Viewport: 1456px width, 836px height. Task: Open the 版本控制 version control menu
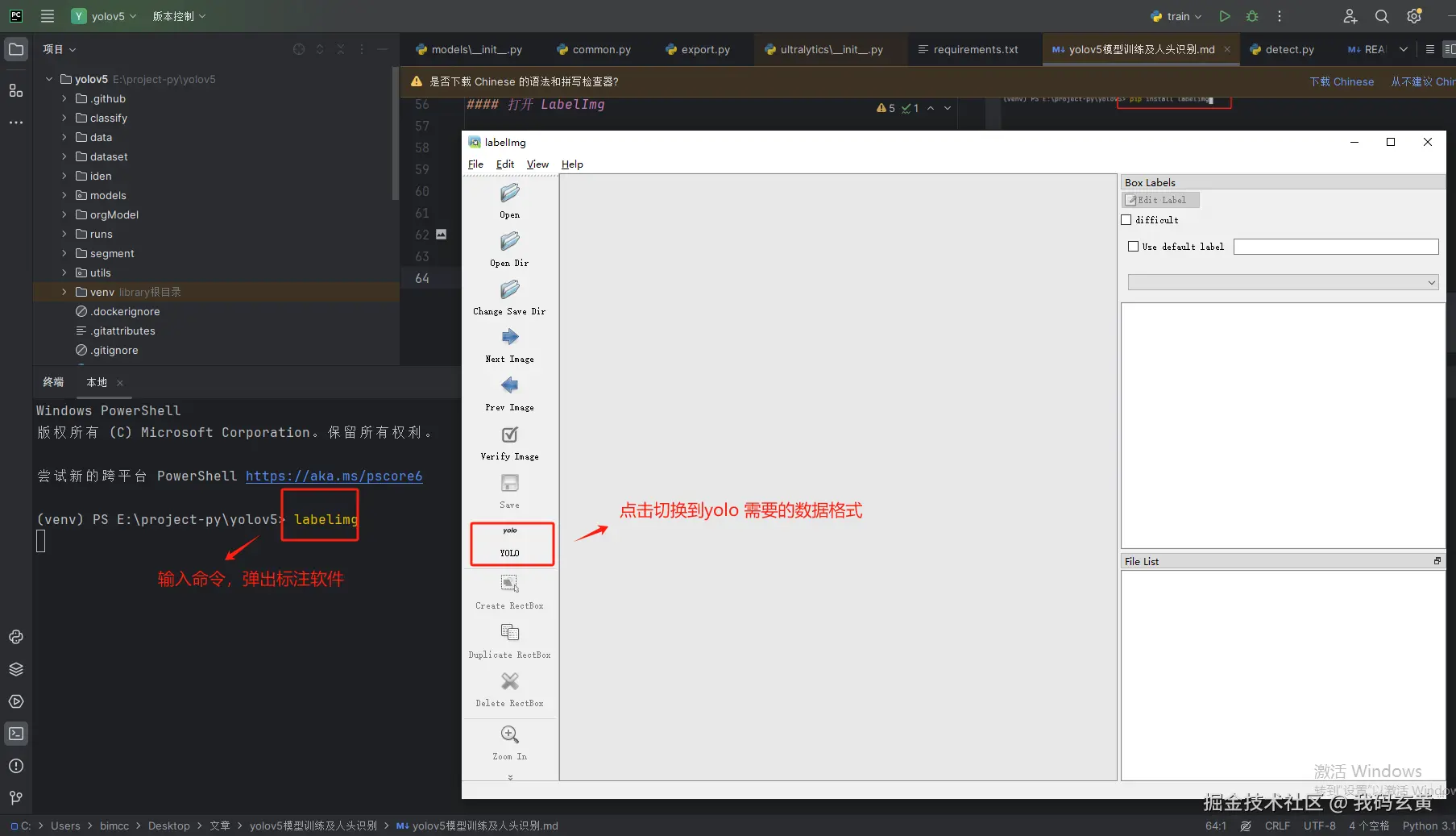(179, 16)
